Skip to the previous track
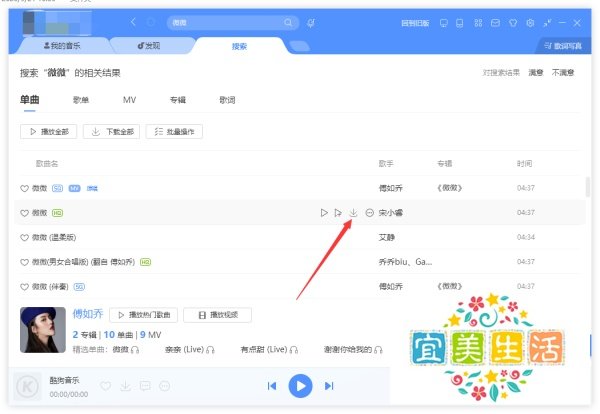Screen dimensions: 600x414 click(x=272, y=386)
